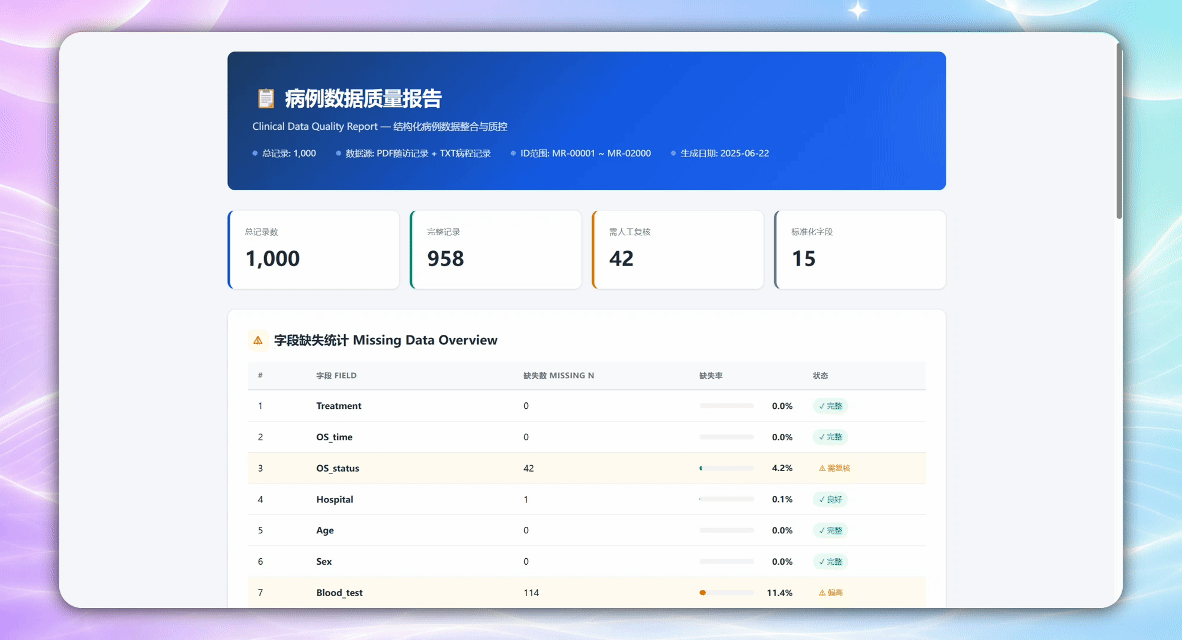Click the missing count 114 in the Blood_test row
The height and width of the screenshot is (640, 1182).
coord(531,593)
